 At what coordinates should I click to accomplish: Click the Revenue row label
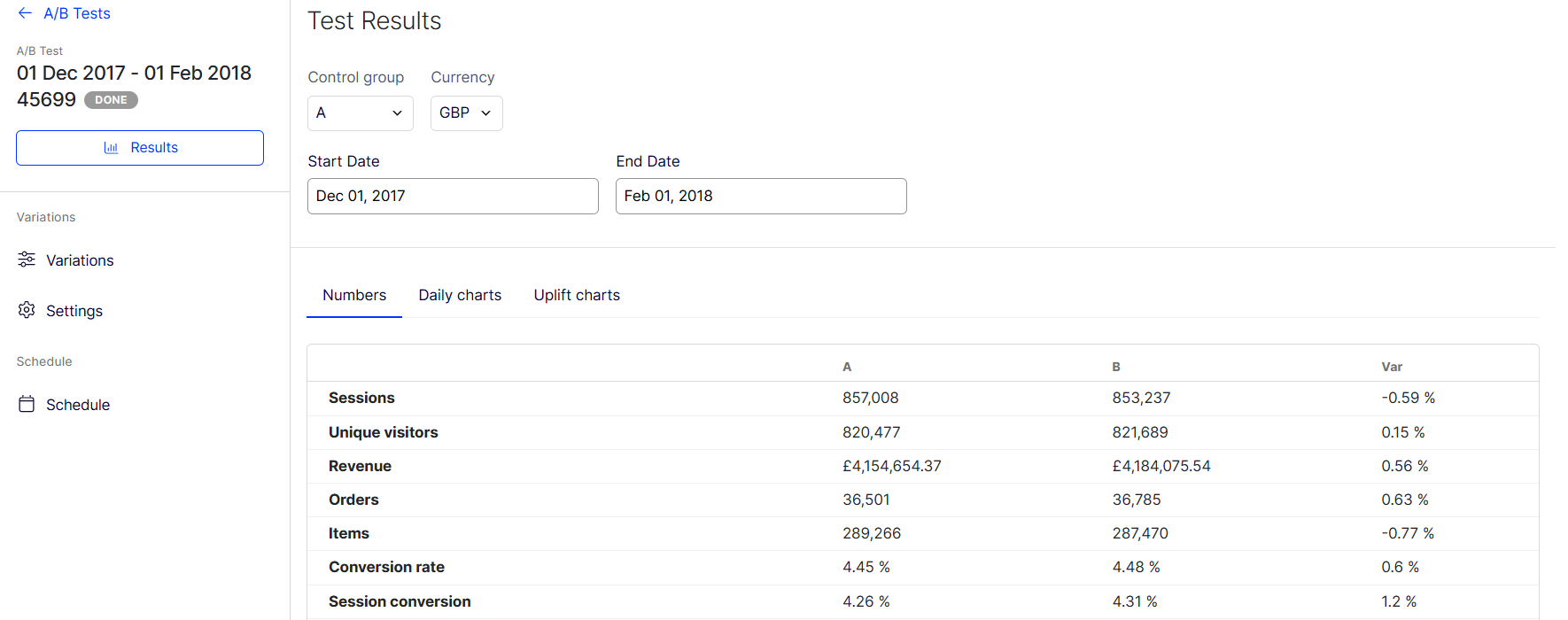pyautogui.click(x=360, y=466)
